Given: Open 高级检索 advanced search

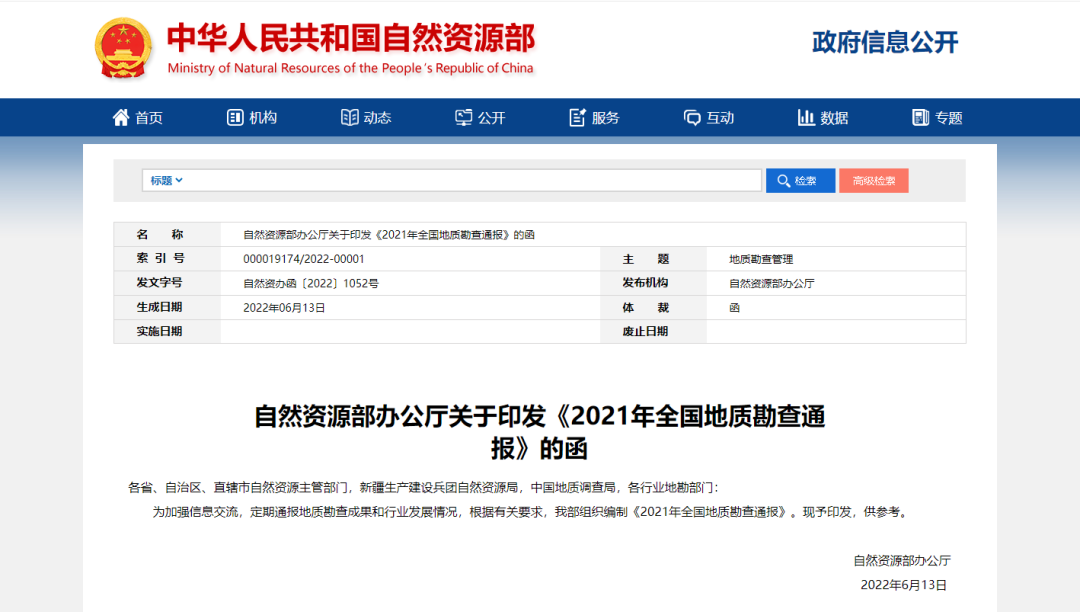Looking at the screenshot, I should tap(873, 181).
